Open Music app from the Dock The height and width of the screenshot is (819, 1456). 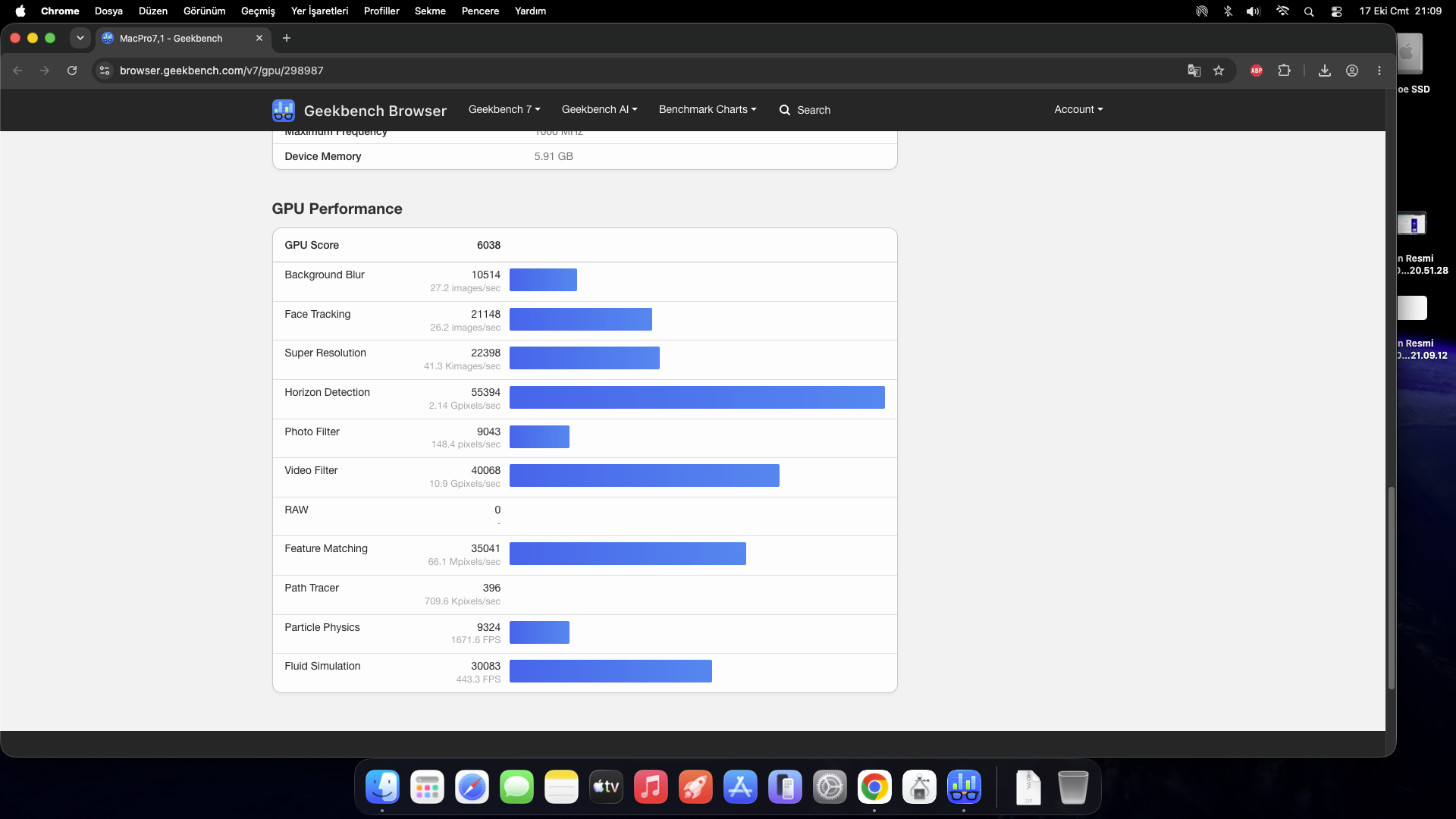(x=651, y=787)
